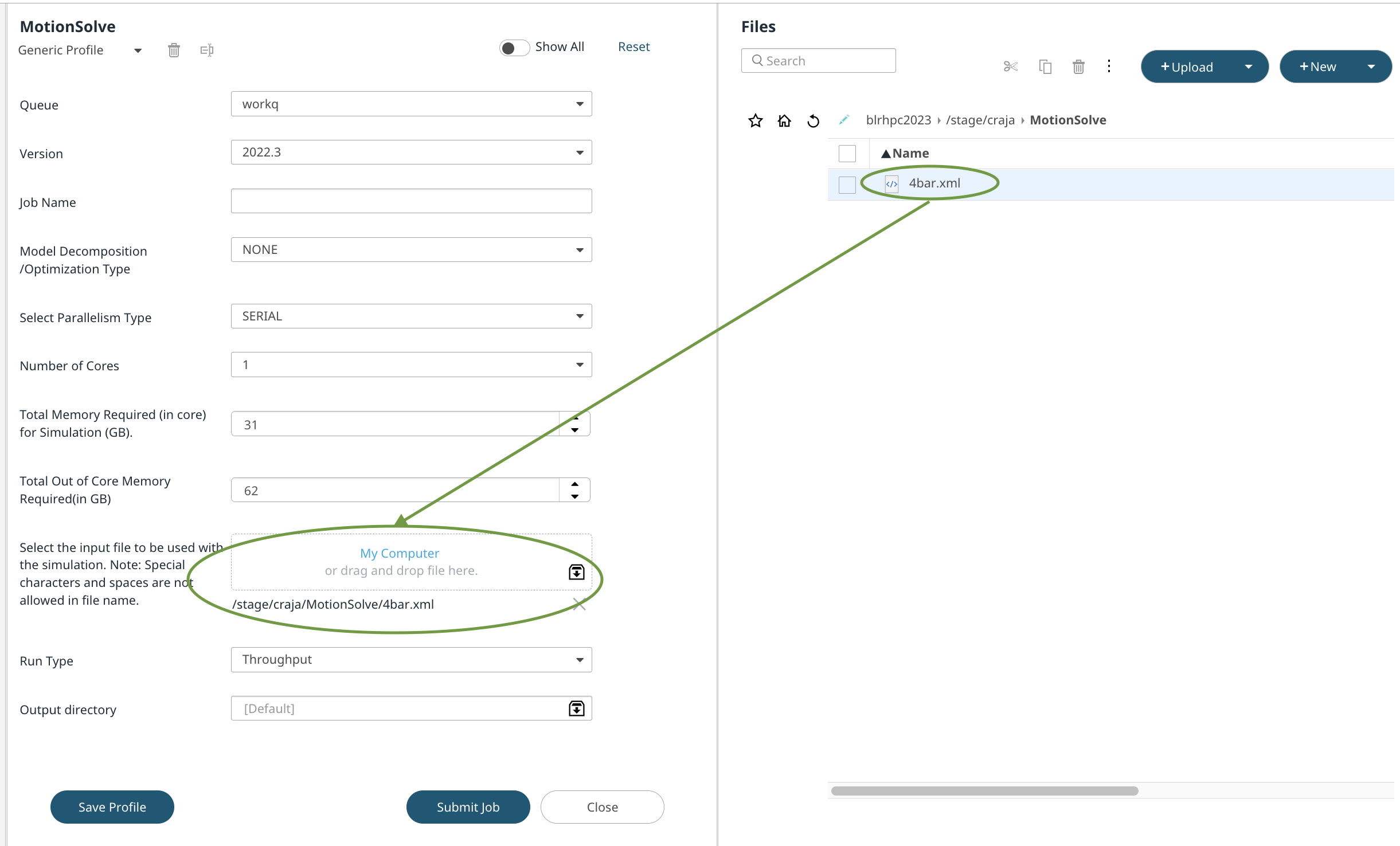Open the three-dot more options menu
This screenshot has width=1400, height=846.
click(1109, 66)
